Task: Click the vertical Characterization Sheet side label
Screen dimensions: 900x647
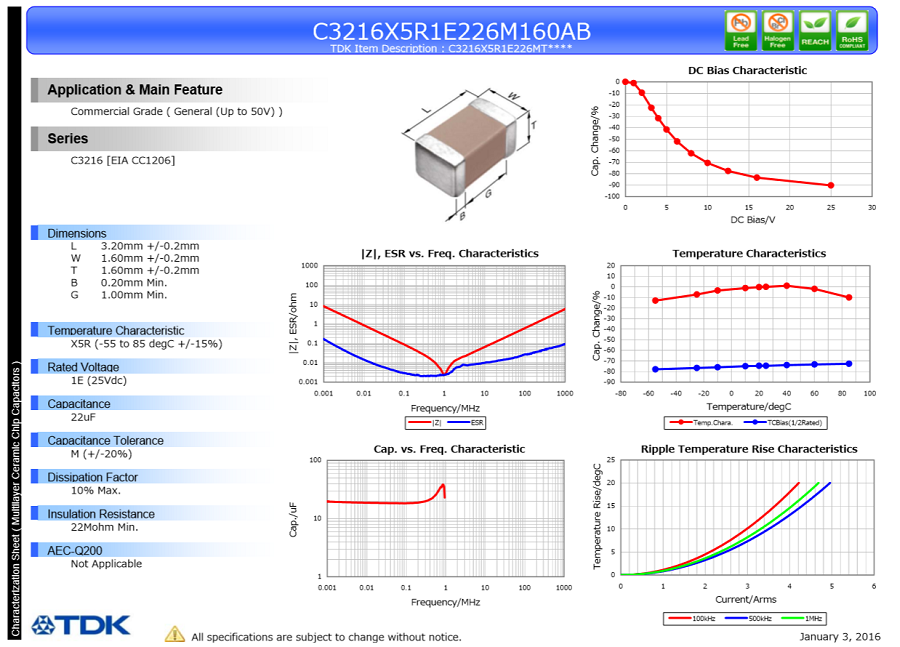Action: [15, 498]
